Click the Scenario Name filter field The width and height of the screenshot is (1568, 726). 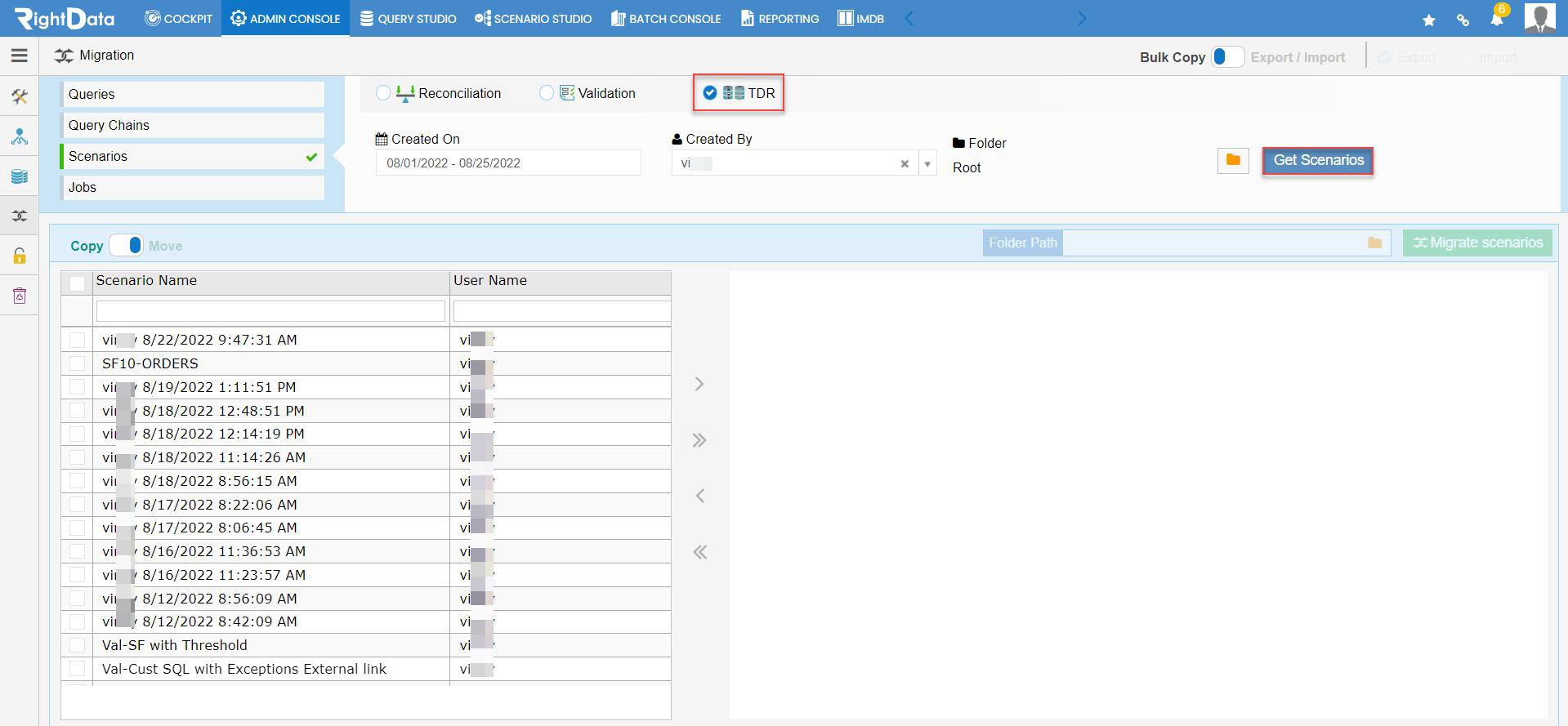pyautogui.click(x=270, y=311)
